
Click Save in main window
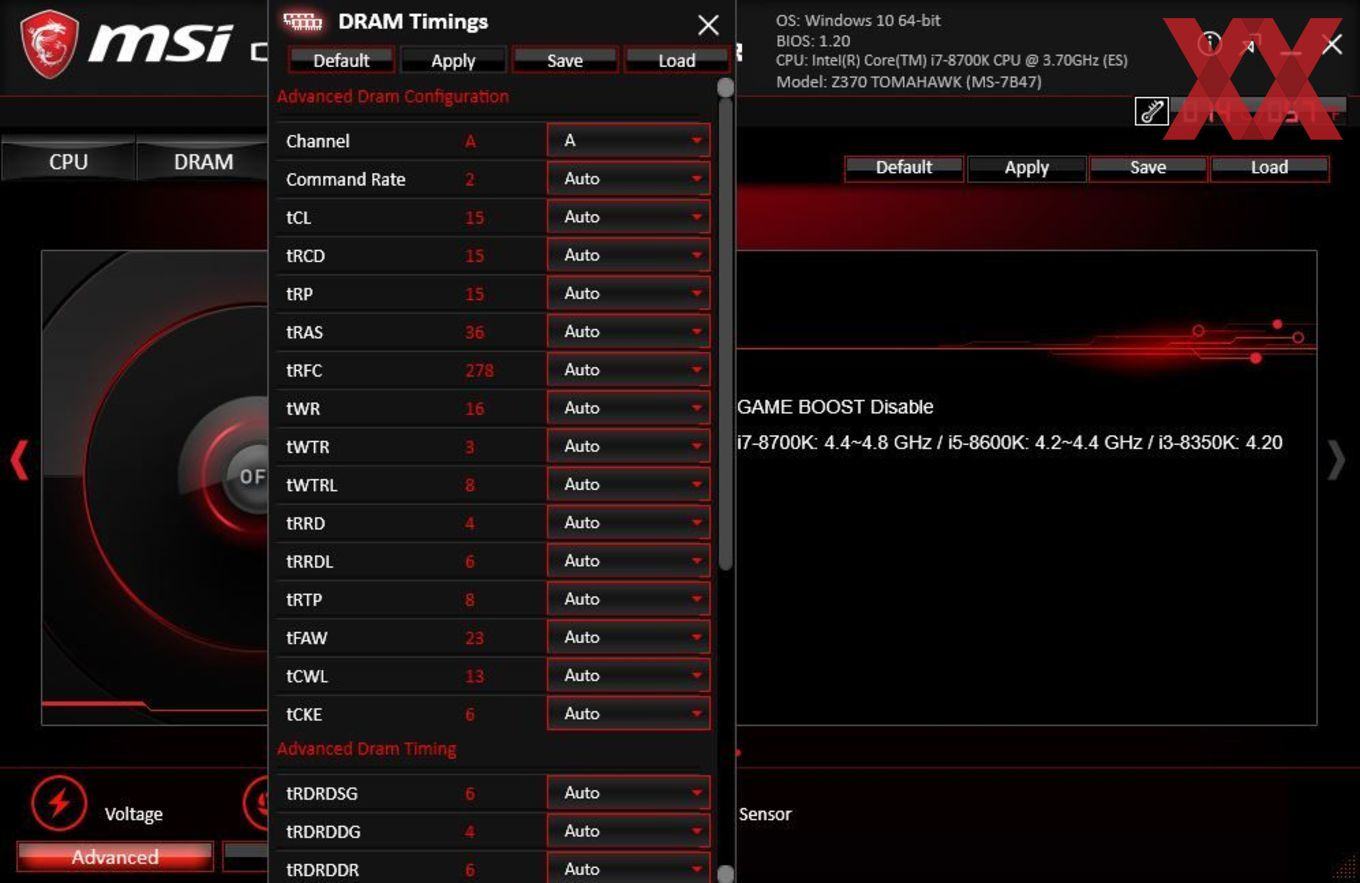tap(1148, 167)
